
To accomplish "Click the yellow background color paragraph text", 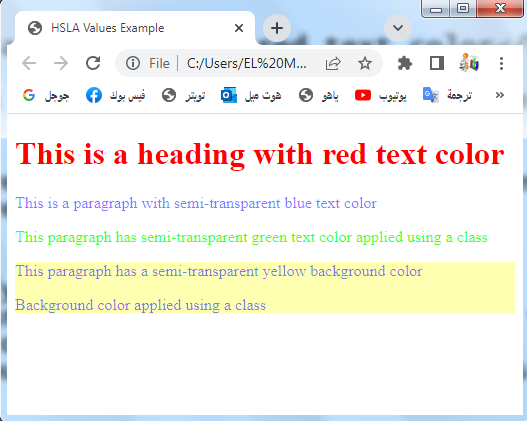I will tap(219, 271).
